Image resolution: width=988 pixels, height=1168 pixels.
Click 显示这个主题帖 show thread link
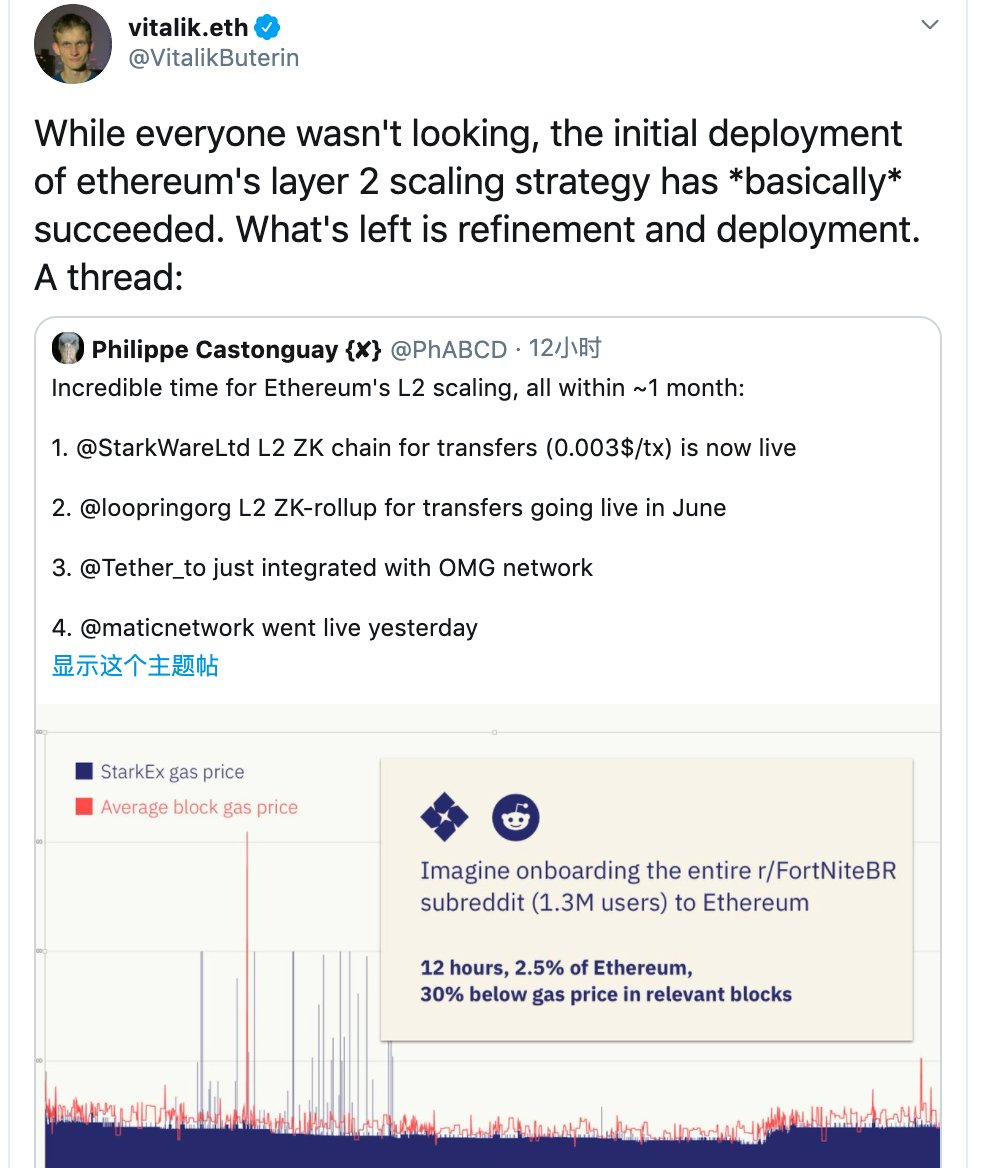(x=135, y=665)
